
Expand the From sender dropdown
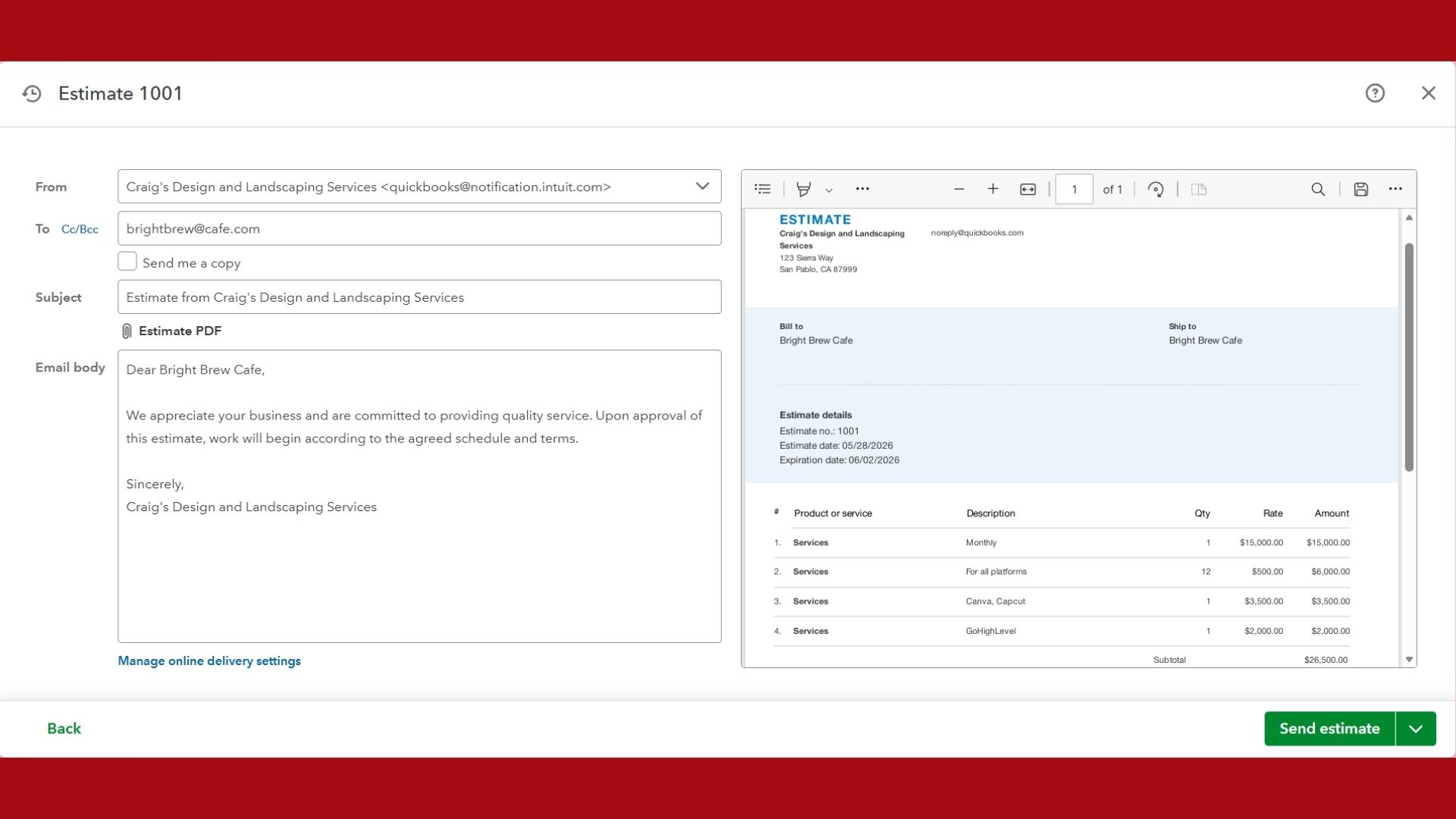(702, 187)
